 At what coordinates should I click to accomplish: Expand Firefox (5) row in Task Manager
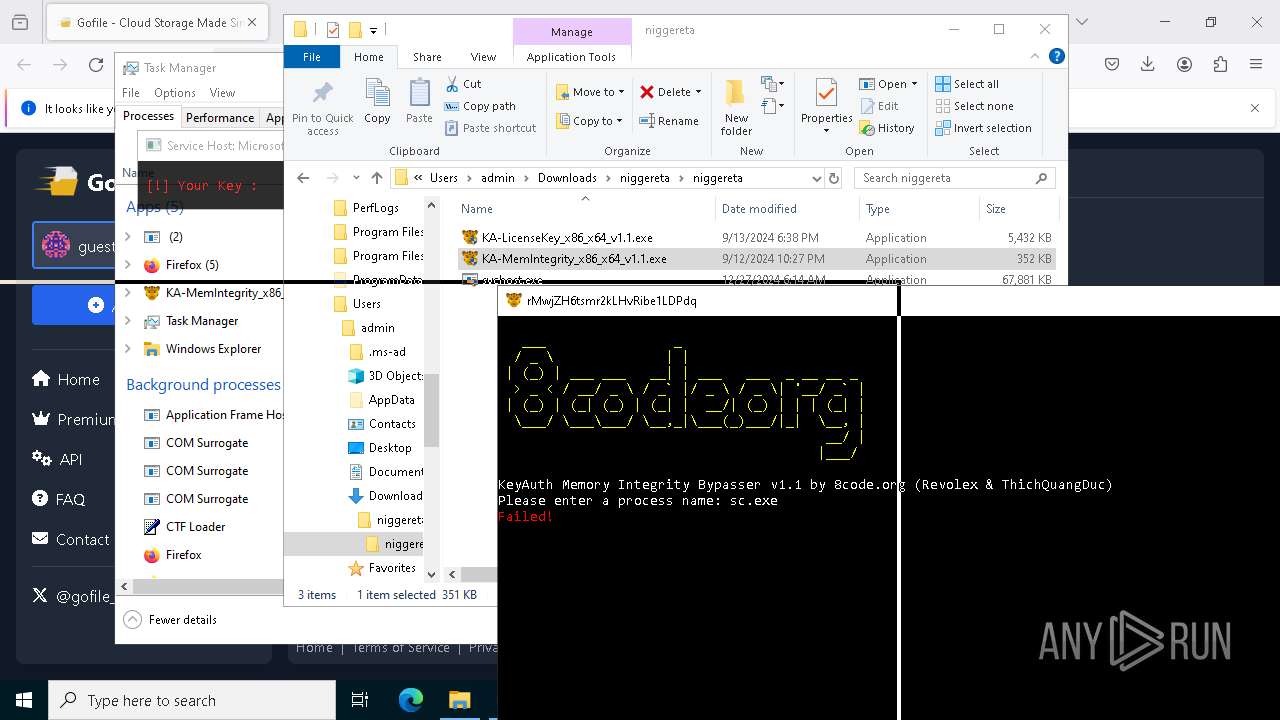pyautogui.click(x=128, y=265)
